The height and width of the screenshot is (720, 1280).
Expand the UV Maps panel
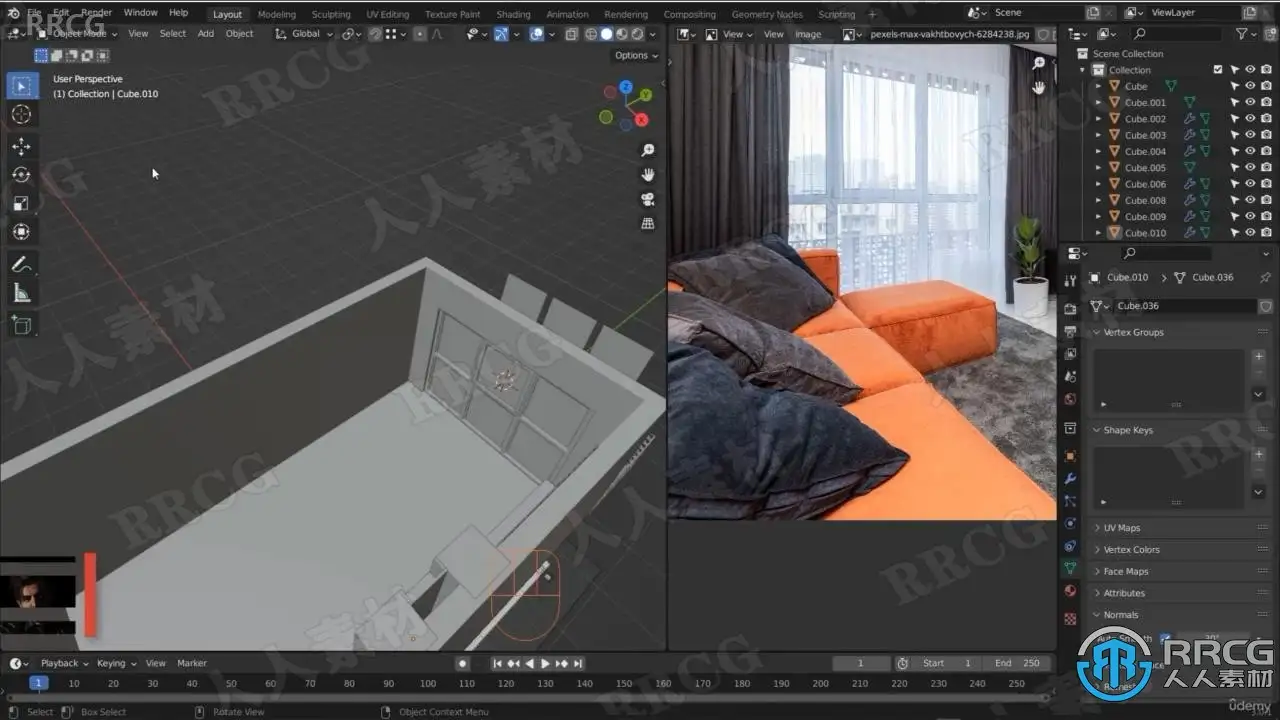coord(1121,528)
